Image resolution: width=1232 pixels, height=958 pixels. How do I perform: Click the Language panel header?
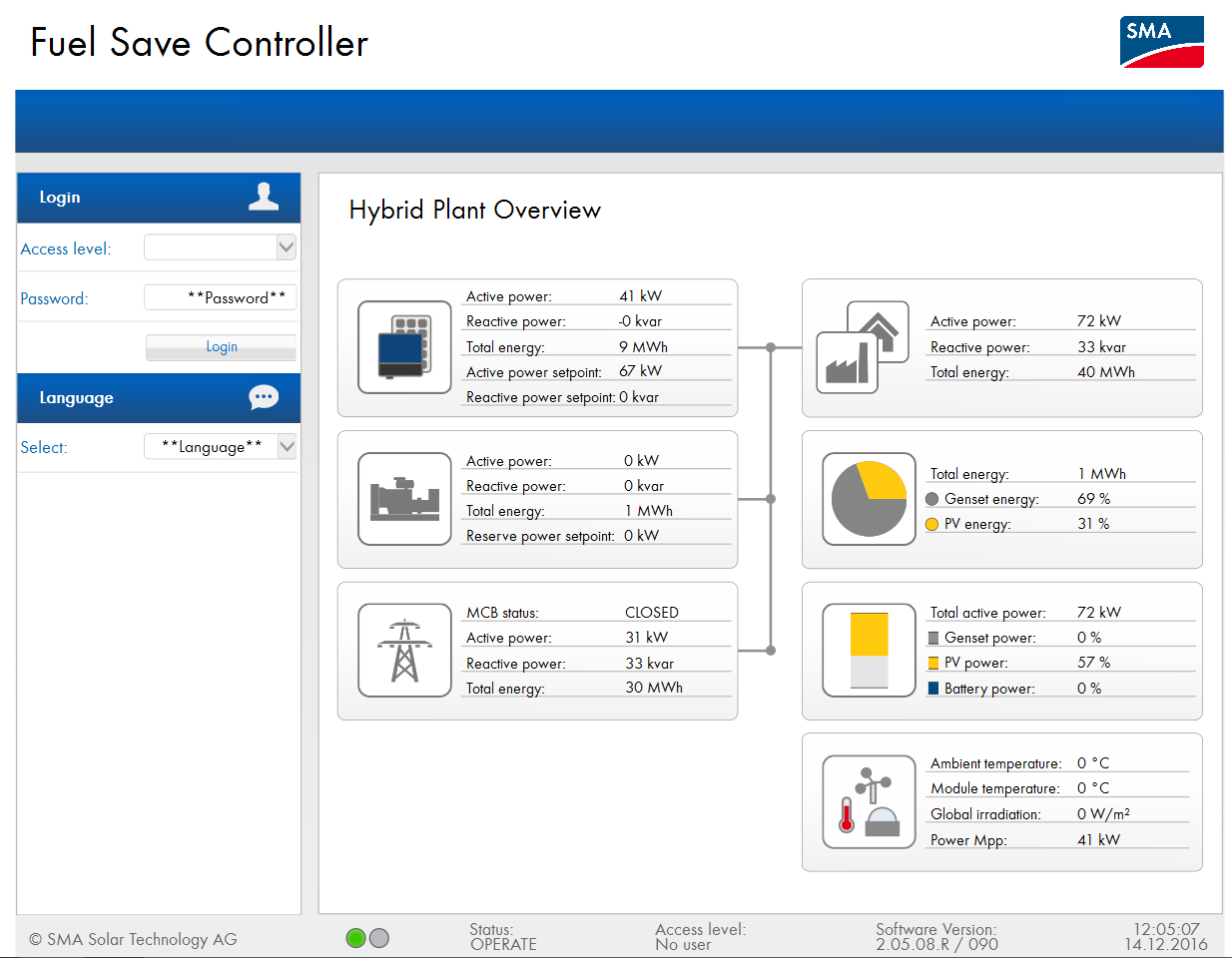(140, 398)
